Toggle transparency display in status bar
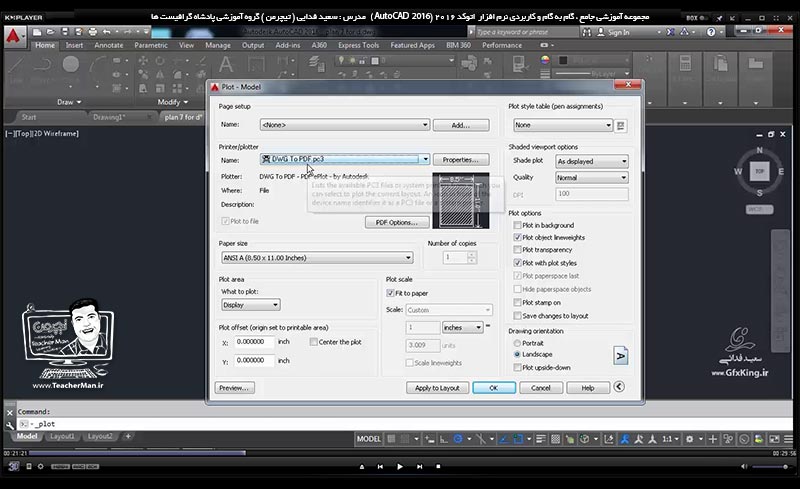Screen dimensions: 800x489 pyautogui.click(x=556, y=438)
